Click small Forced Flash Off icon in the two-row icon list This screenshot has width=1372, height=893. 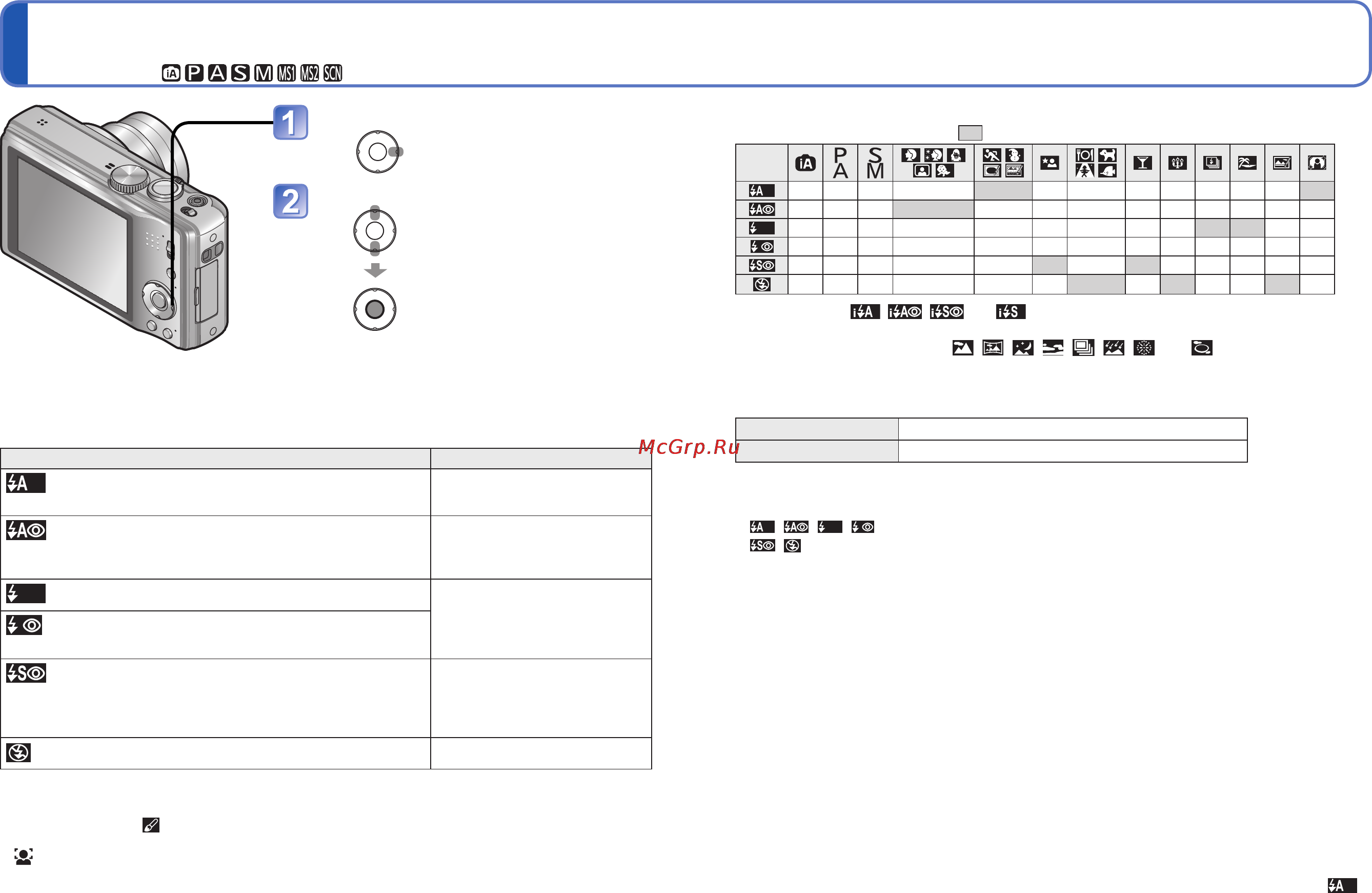coord(793,546)
